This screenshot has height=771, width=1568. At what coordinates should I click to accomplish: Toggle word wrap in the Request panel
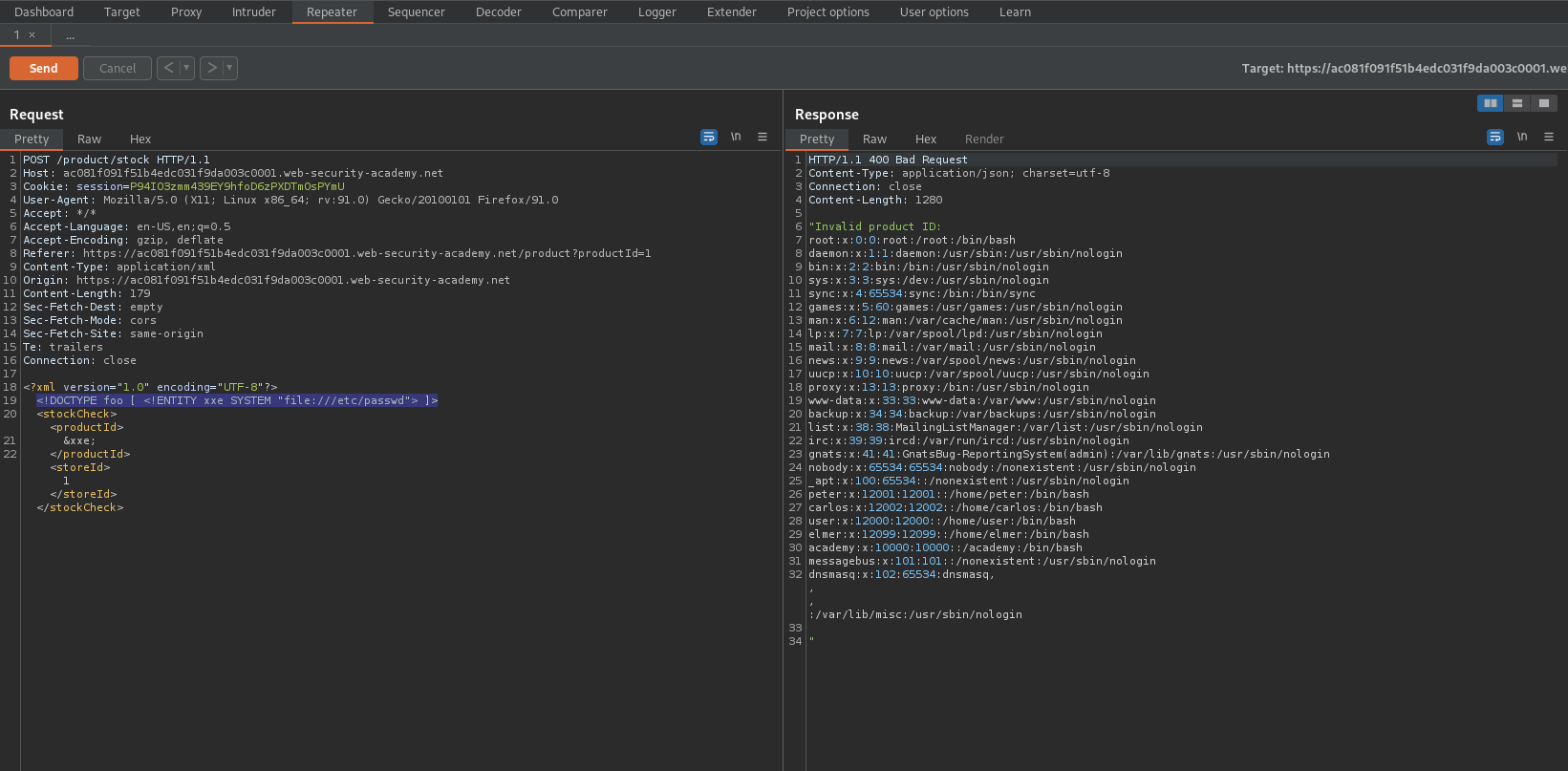pos(709,138)
